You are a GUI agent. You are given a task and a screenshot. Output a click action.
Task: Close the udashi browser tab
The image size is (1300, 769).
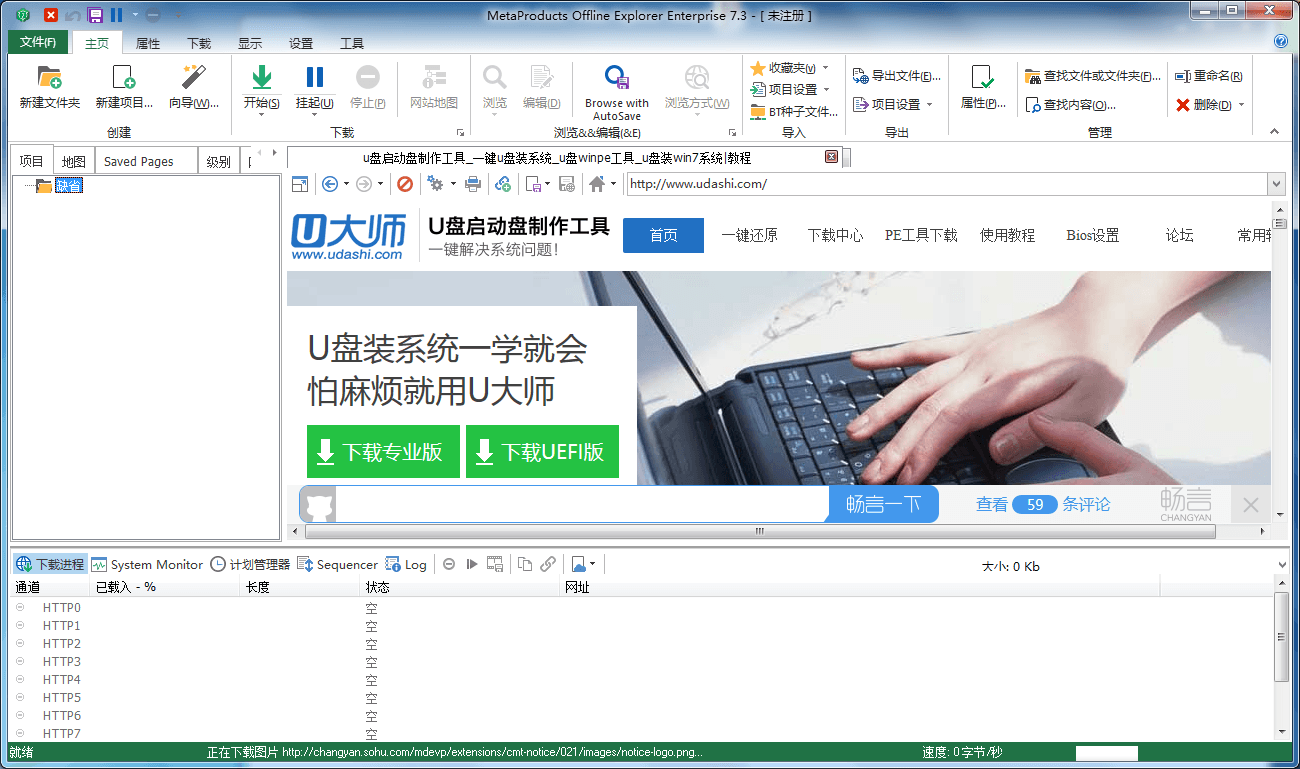coord(831,157)
